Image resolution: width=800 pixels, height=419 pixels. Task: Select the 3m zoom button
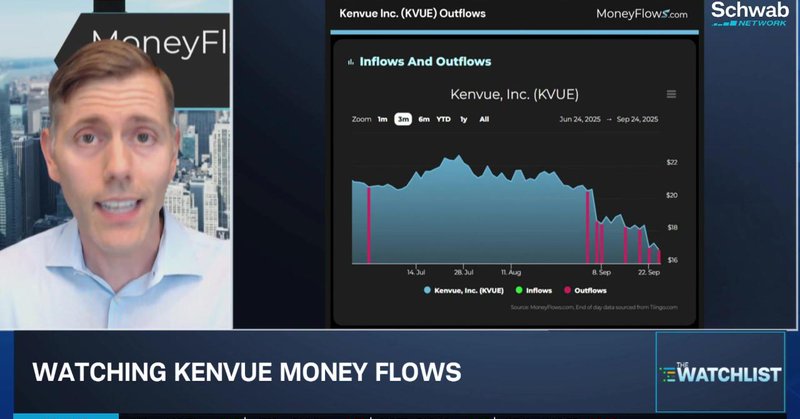[x=403, y=119]
